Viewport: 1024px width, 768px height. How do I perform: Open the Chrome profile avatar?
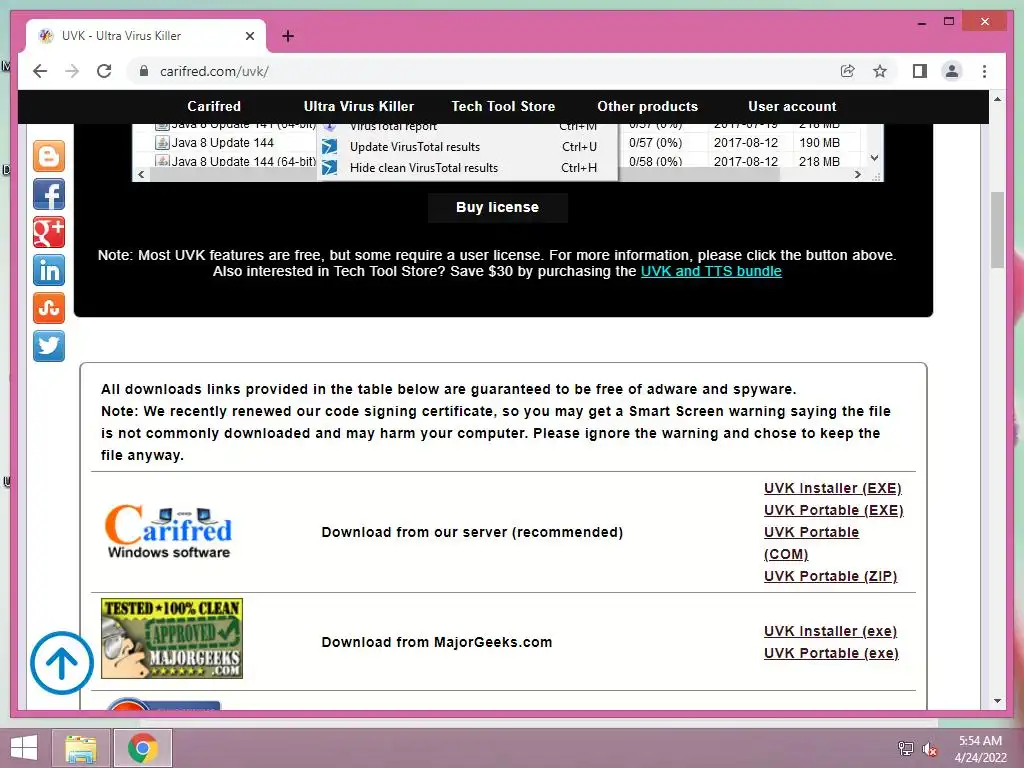[952, 71]
